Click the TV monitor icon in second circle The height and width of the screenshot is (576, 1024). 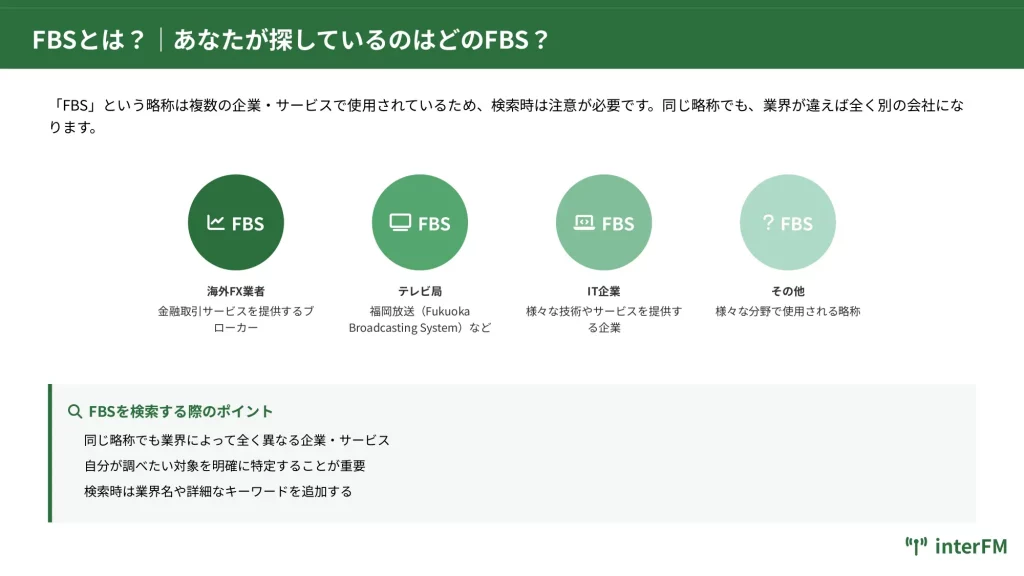tap(400, 223)
